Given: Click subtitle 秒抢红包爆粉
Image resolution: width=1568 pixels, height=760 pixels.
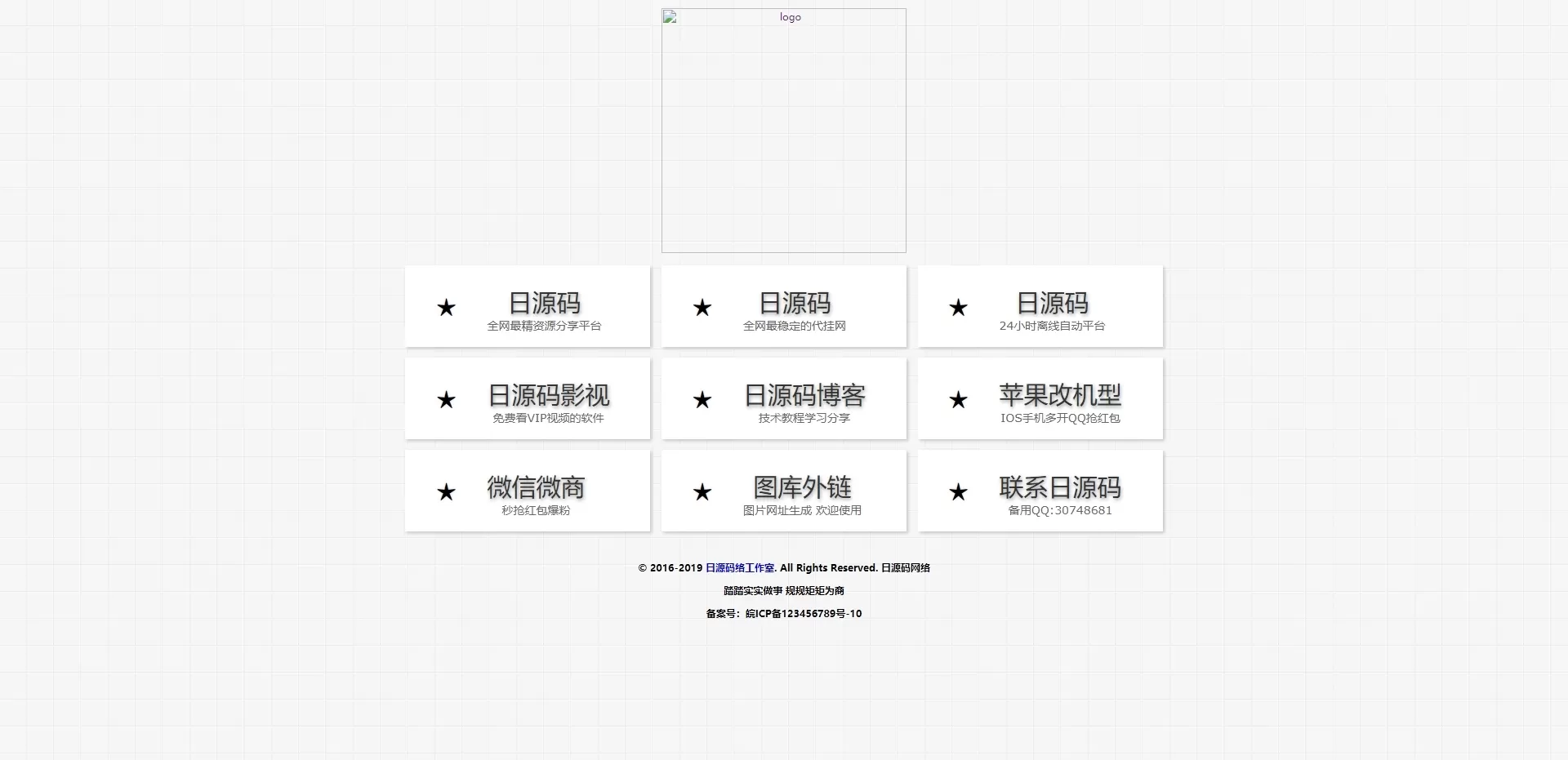Looking at the screenshot, I should pos(536,510).
